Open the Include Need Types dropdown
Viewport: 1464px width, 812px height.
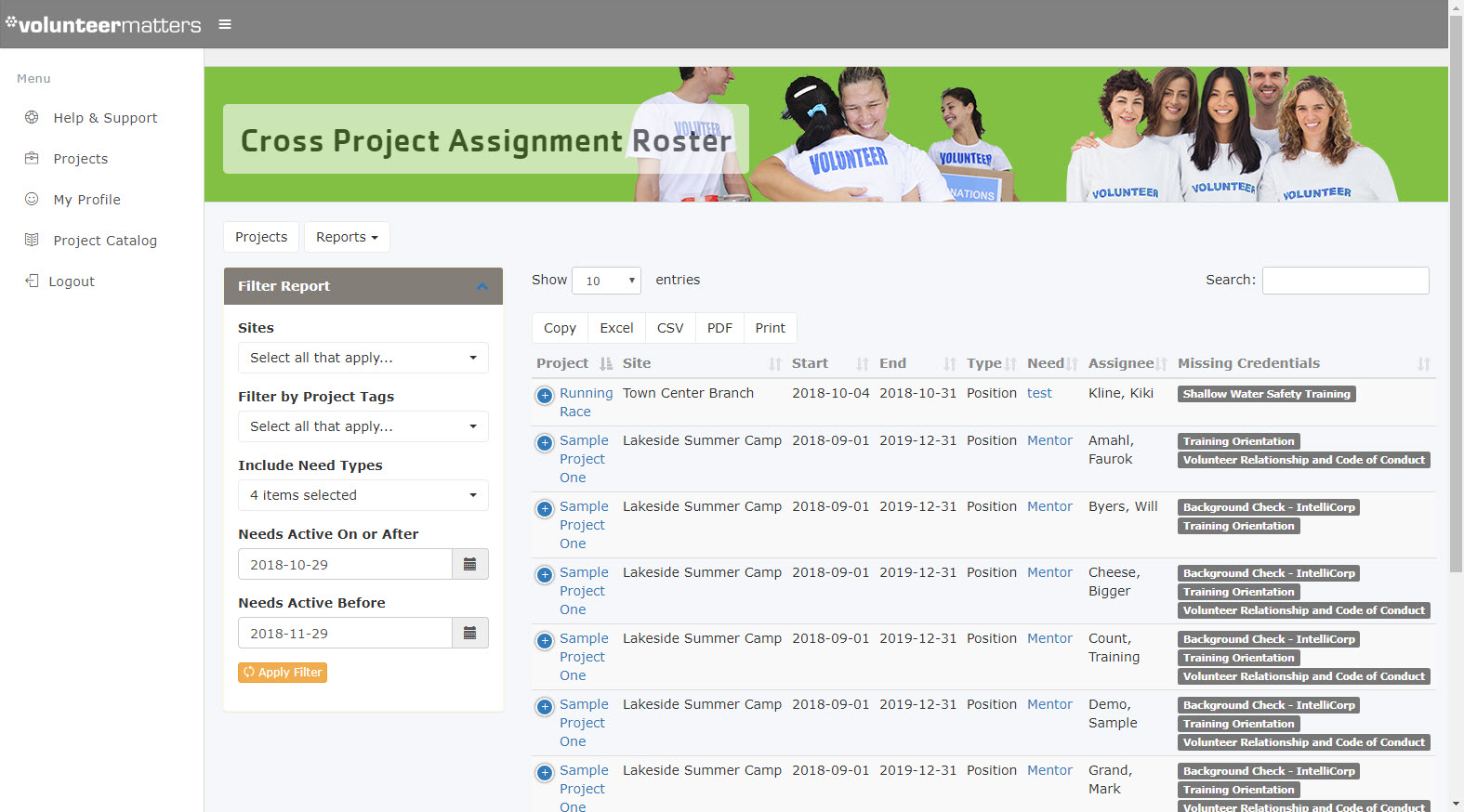363,495
